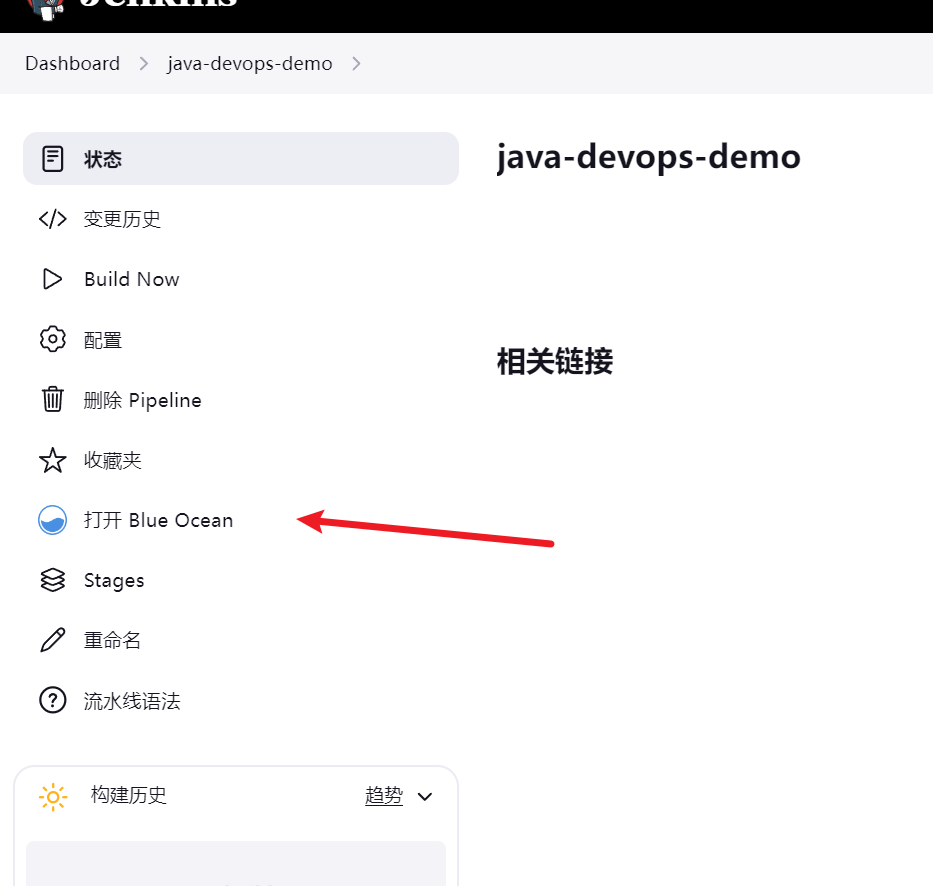Click the question mark pipeline syntax icon
Screen dimensions: 933x886
pyautogui.click(x=52, y=700)
